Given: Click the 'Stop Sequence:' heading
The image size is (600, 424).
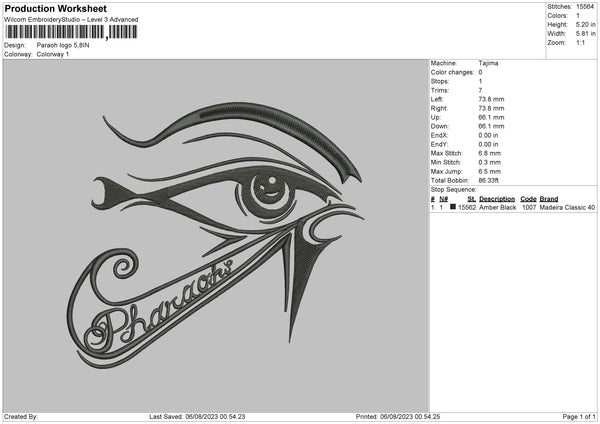Looking at the screenshot, I should 453,190.
